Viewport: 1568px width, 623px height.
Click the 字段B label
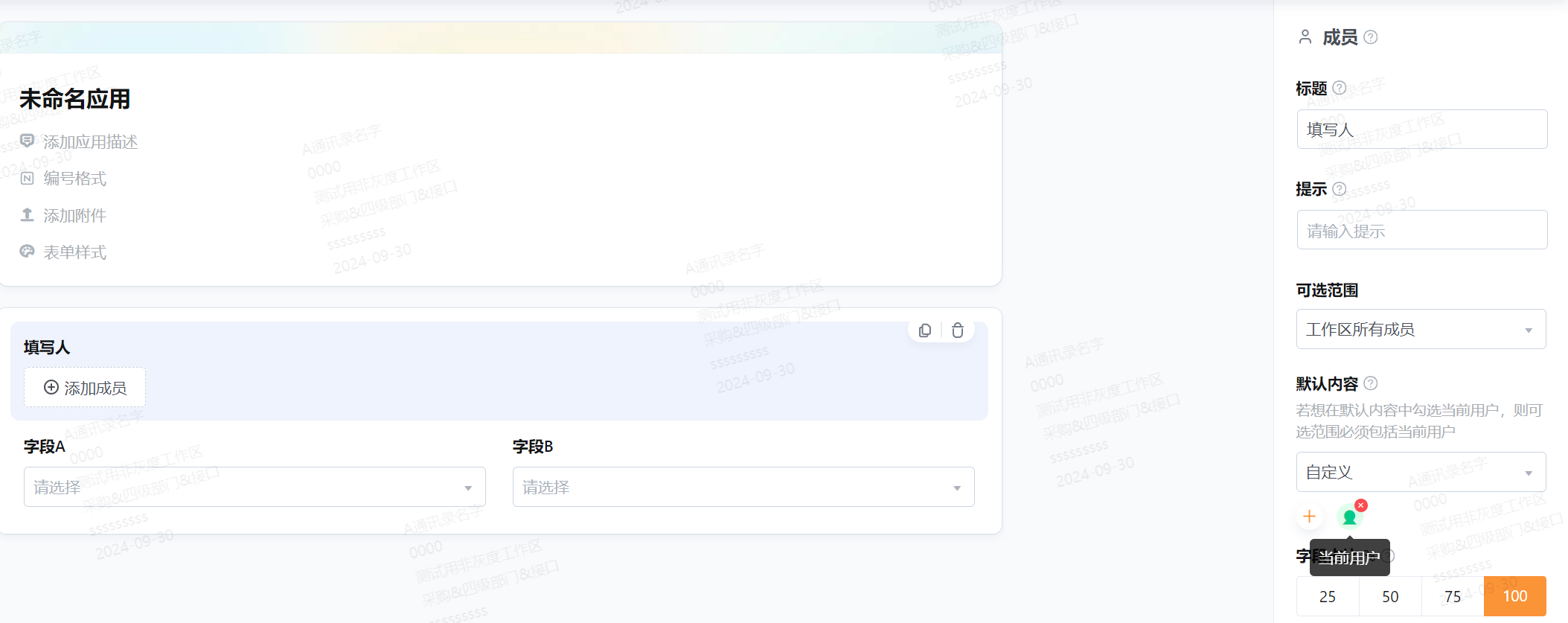pyautogui.click(x=533, y=447)
